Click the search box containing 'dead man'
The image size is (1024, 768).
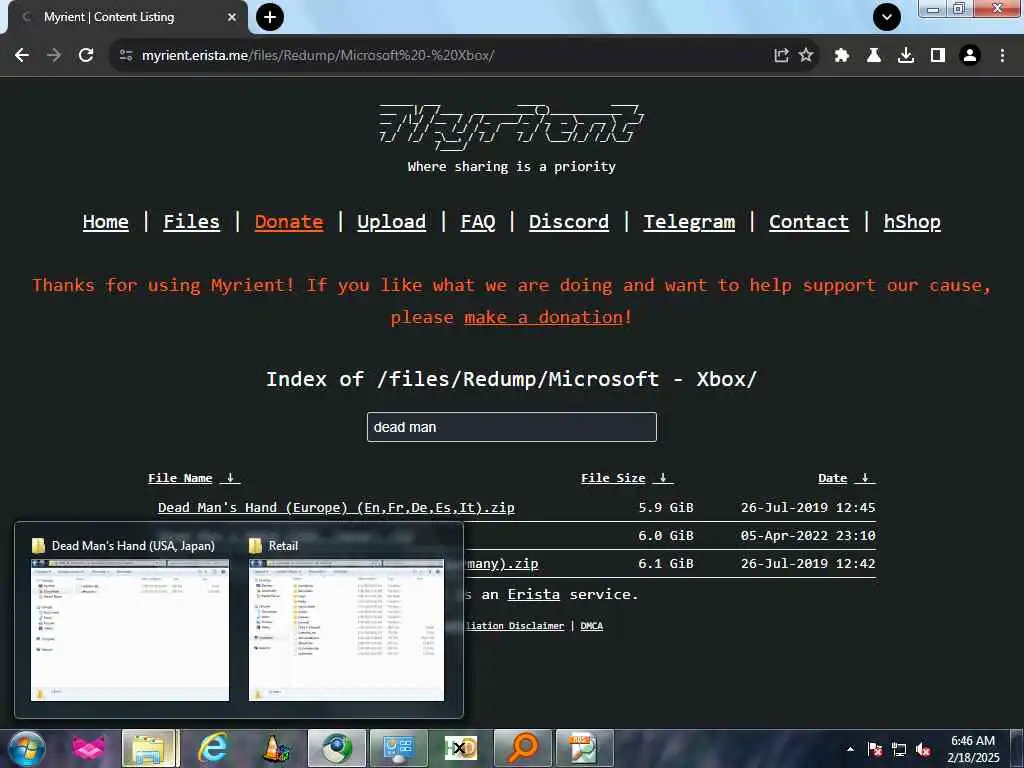click(511, 427)
